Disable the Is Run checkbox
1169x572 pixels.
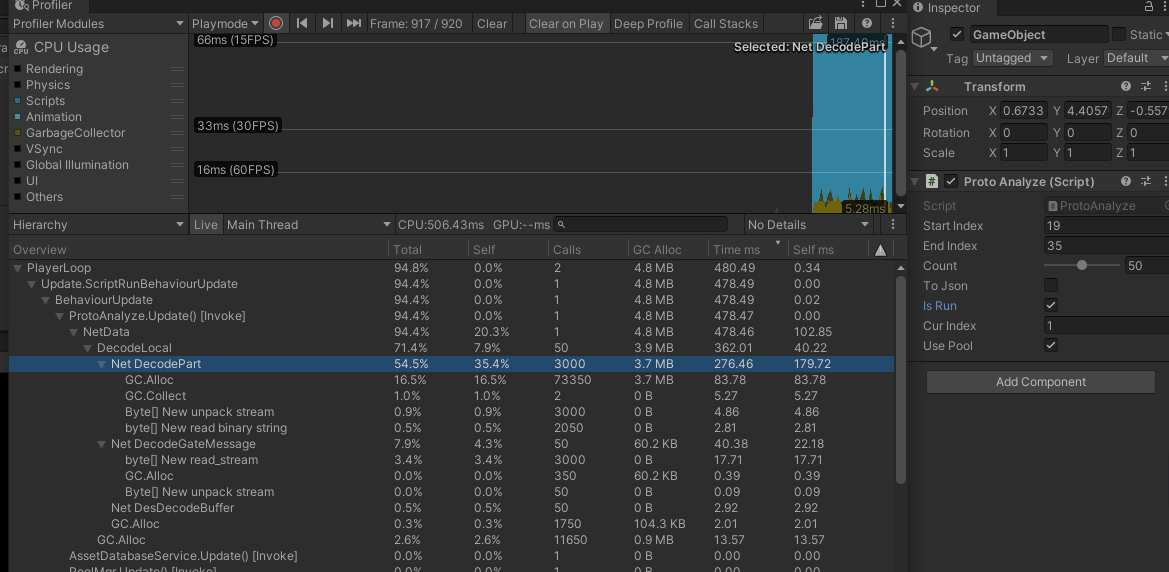(1051, 306)
